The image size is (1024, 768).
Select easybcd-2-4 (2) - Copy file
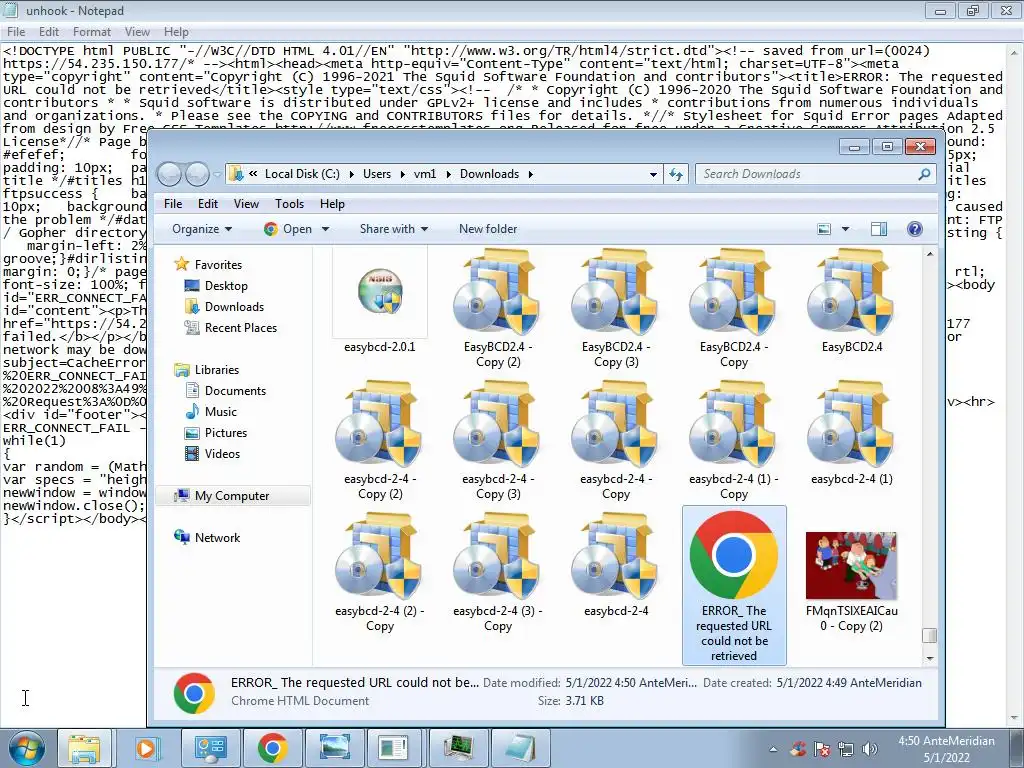click(x=380, y=572)
